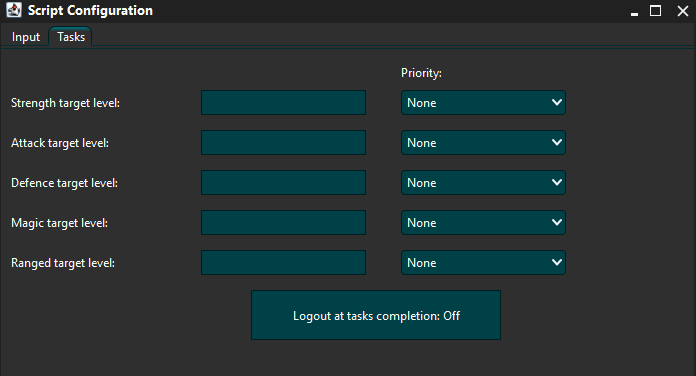
Task: Click the Strength target level label
Action: (x=65, y=103)
